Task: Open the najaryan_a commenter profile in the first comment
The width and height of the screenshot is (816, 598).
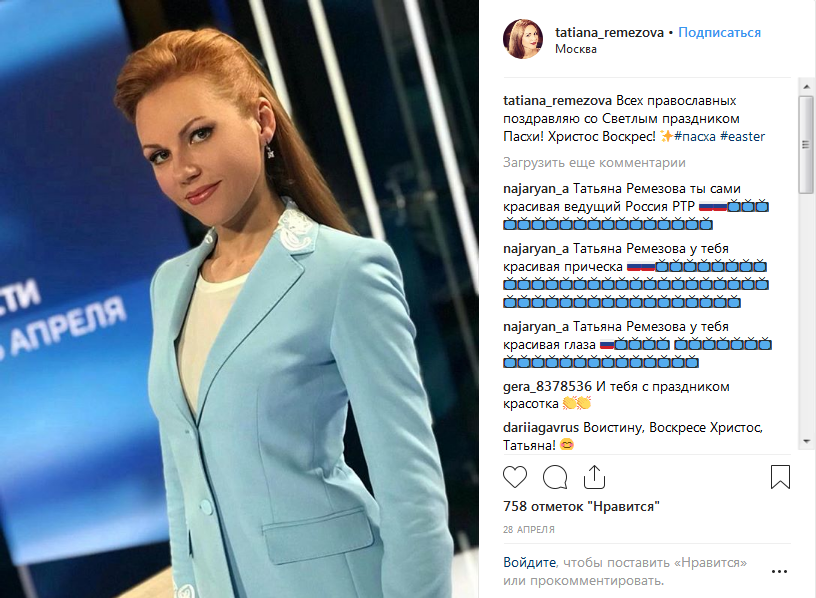Action: (x=536, y=188)
